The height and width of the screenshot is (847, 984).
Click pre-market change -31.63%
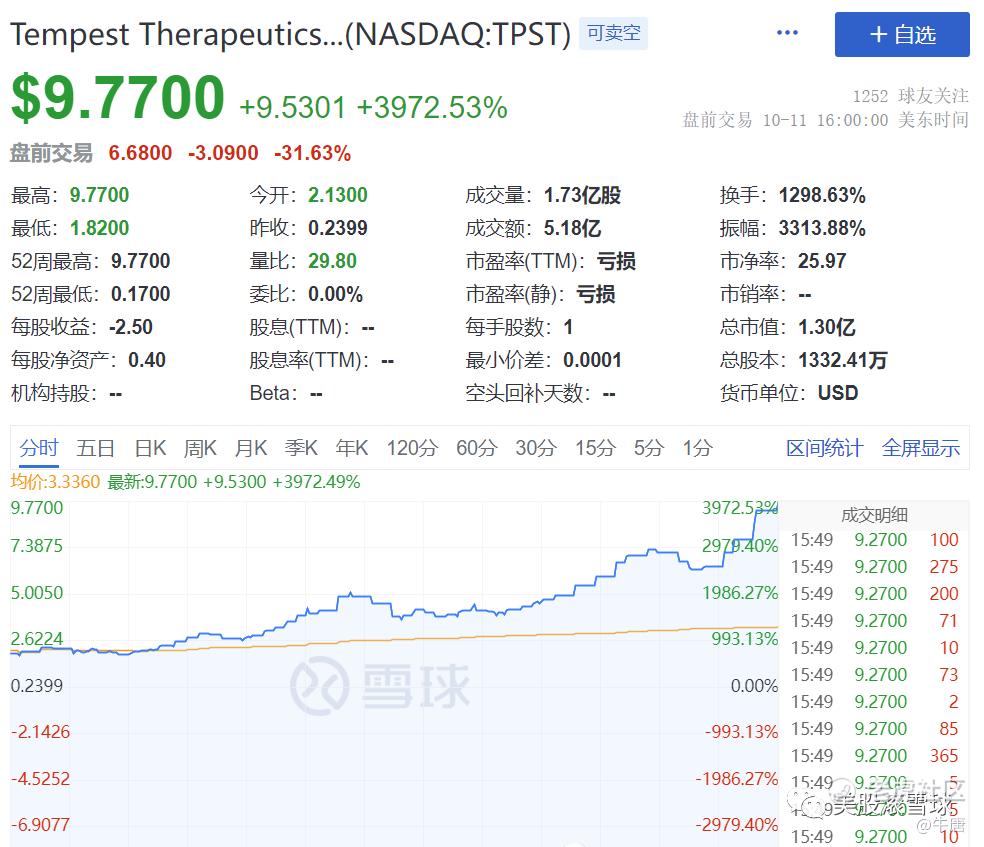pyautogui.click(x=312, y=152)
